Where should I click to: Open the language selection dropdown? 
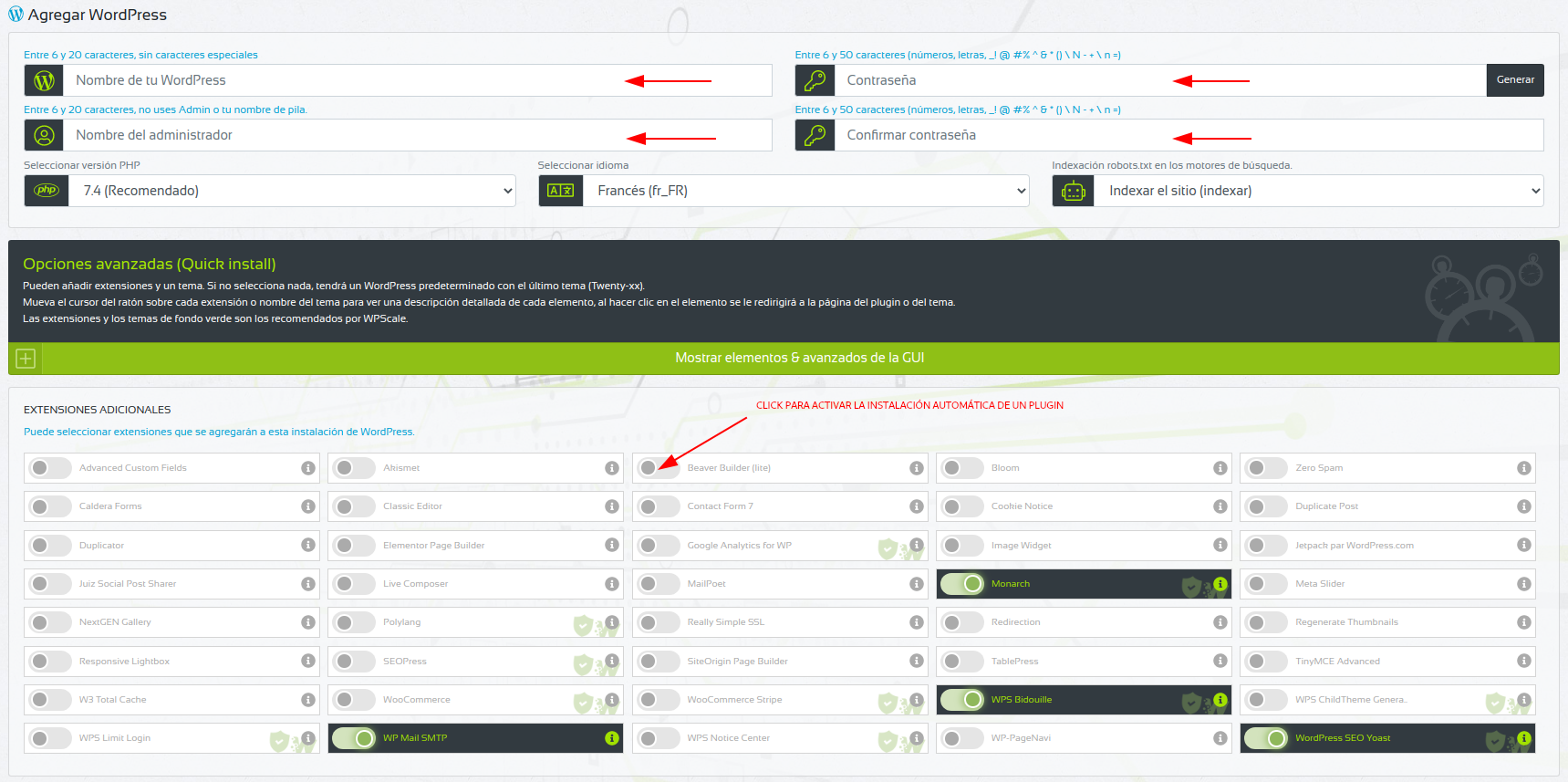click(x=806, y=191)
